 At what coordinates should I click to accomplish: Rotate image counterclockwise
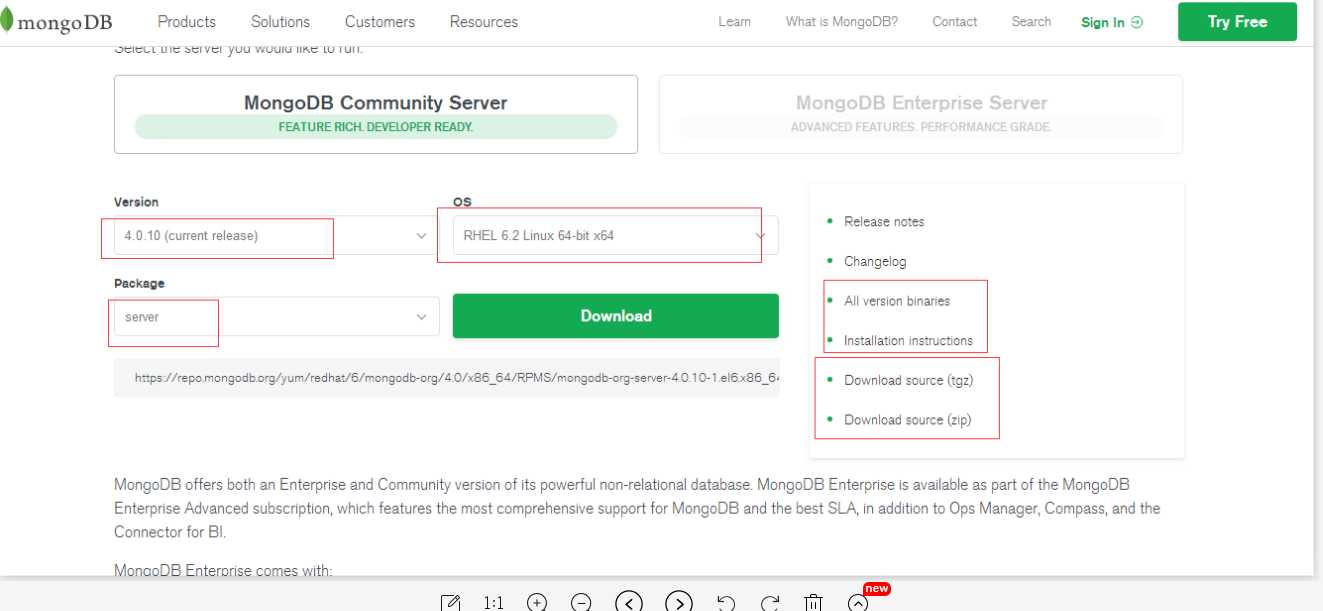coord(727,602)
